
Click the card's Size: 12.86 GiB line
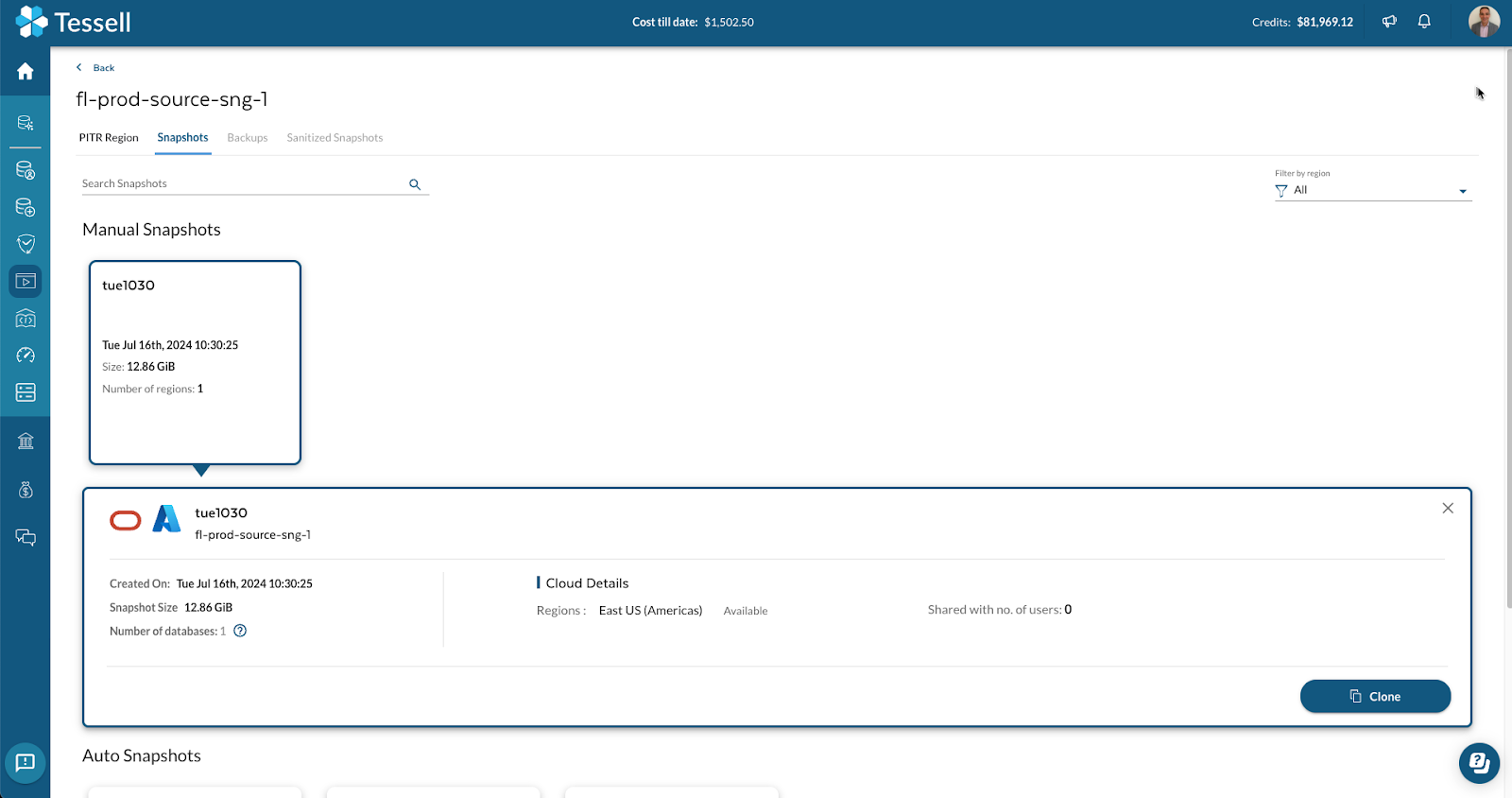pyautogui.click(x=138, y=367)
